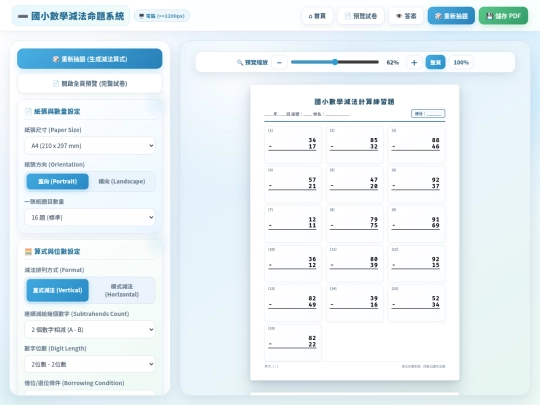
Task: Click worksheet problem 82 minus 22
Action: 293,343
